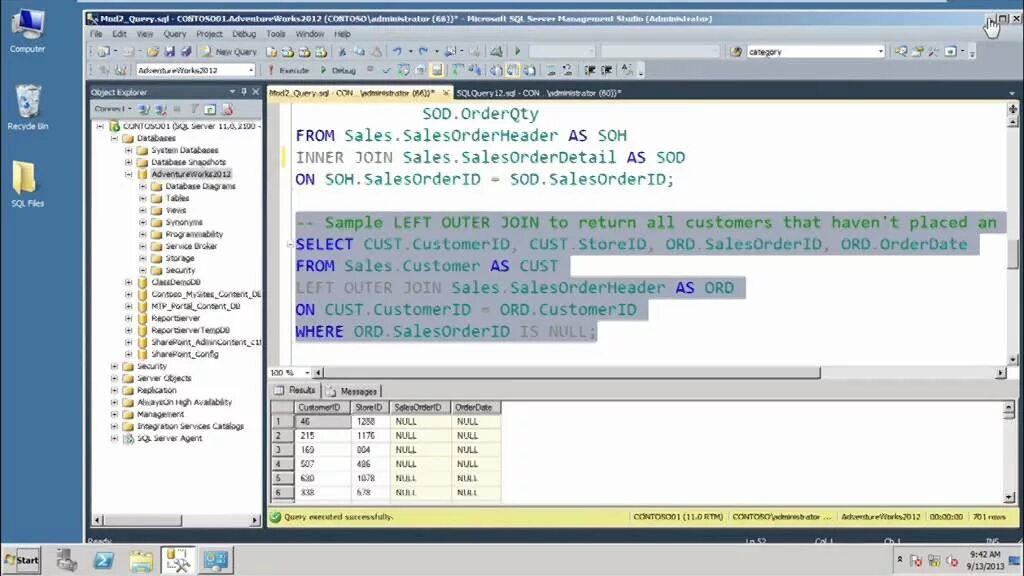Open the File menu
The image size is (1024, 576).
(96, 34)
